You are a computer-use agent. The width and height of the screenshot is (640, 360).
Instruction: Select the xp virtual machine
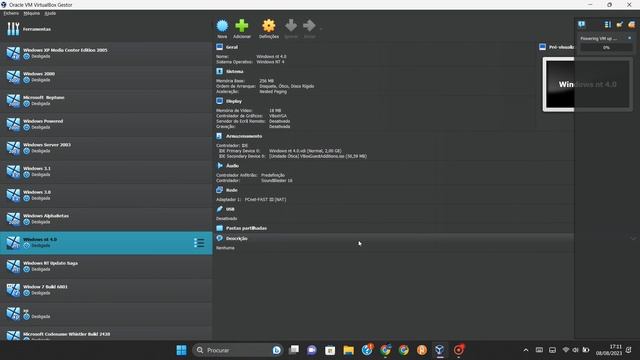pos(106,313)
